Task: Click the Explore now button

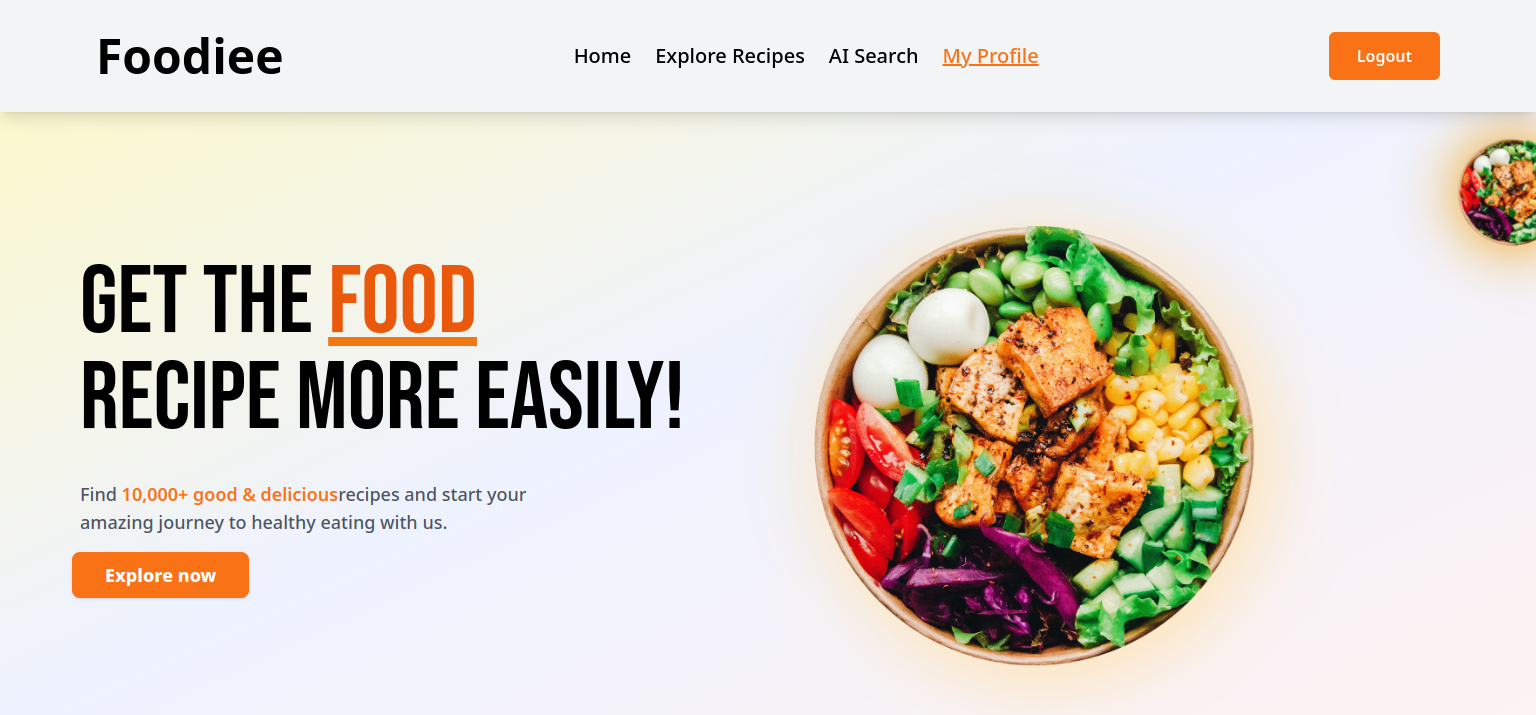Action: tap(160, 575)
